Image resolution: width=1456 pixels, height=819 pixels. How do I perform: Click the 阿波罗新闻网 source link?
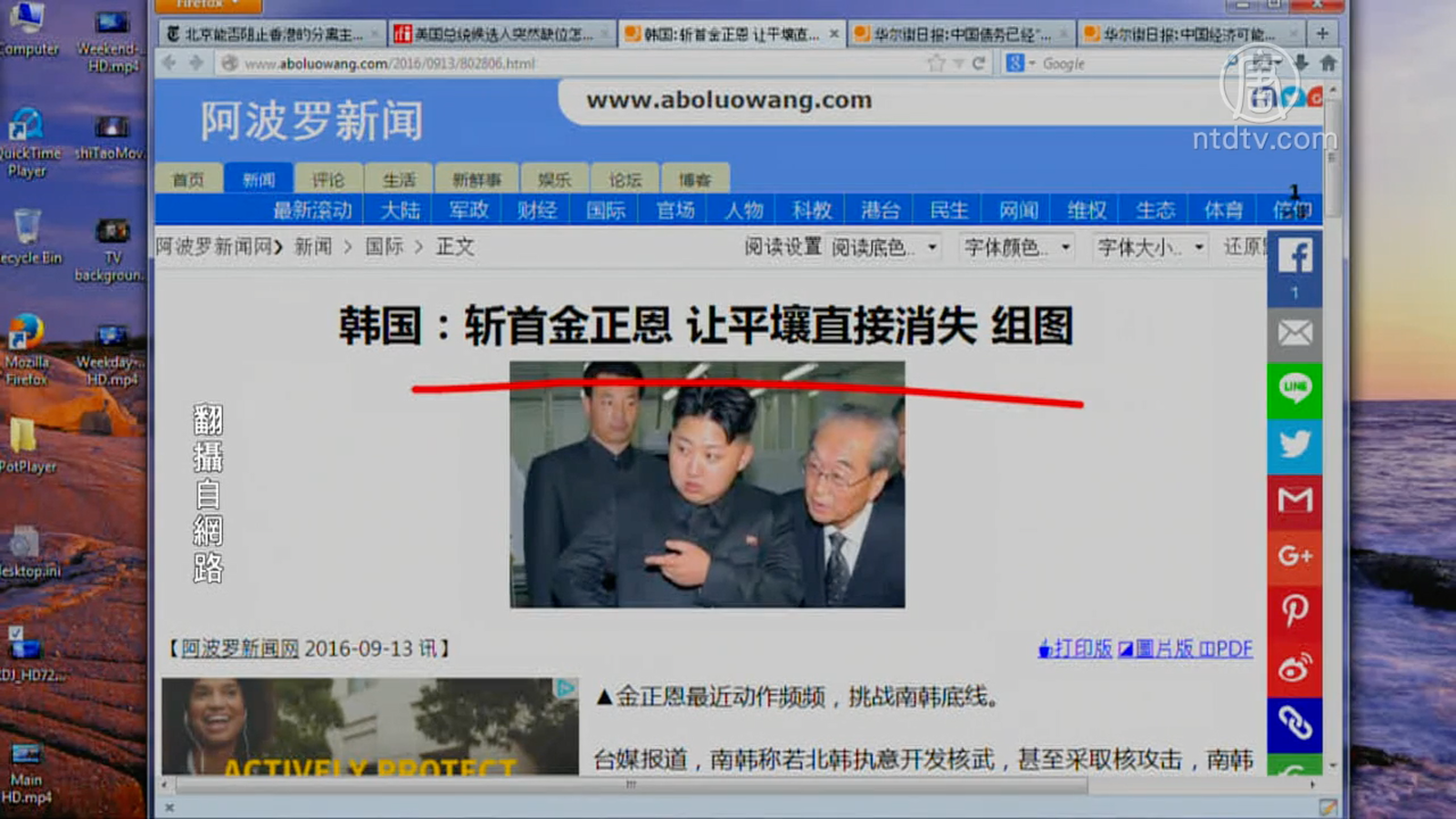pos(239,649)
